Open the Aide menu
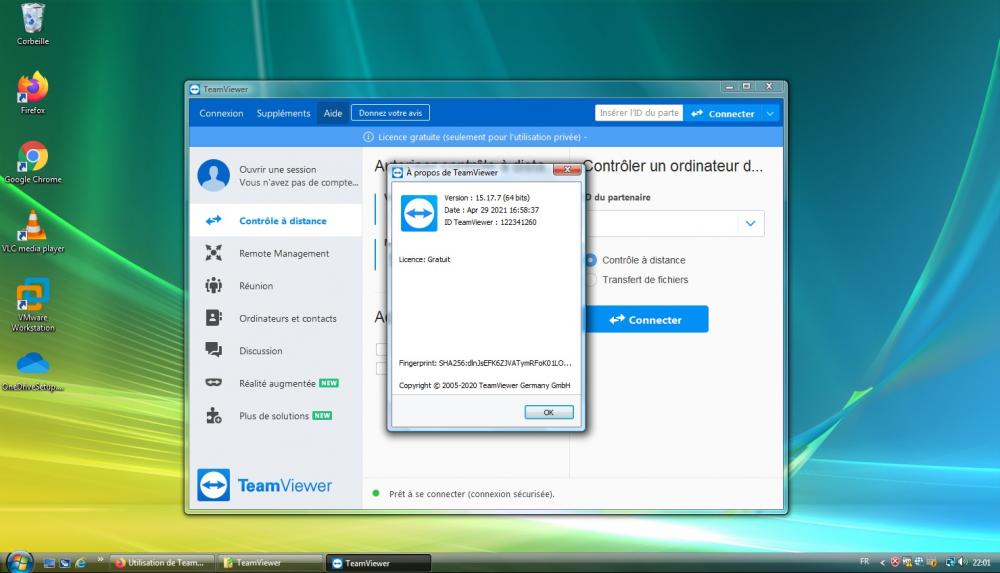1000x573 pixels. (333, 114)
